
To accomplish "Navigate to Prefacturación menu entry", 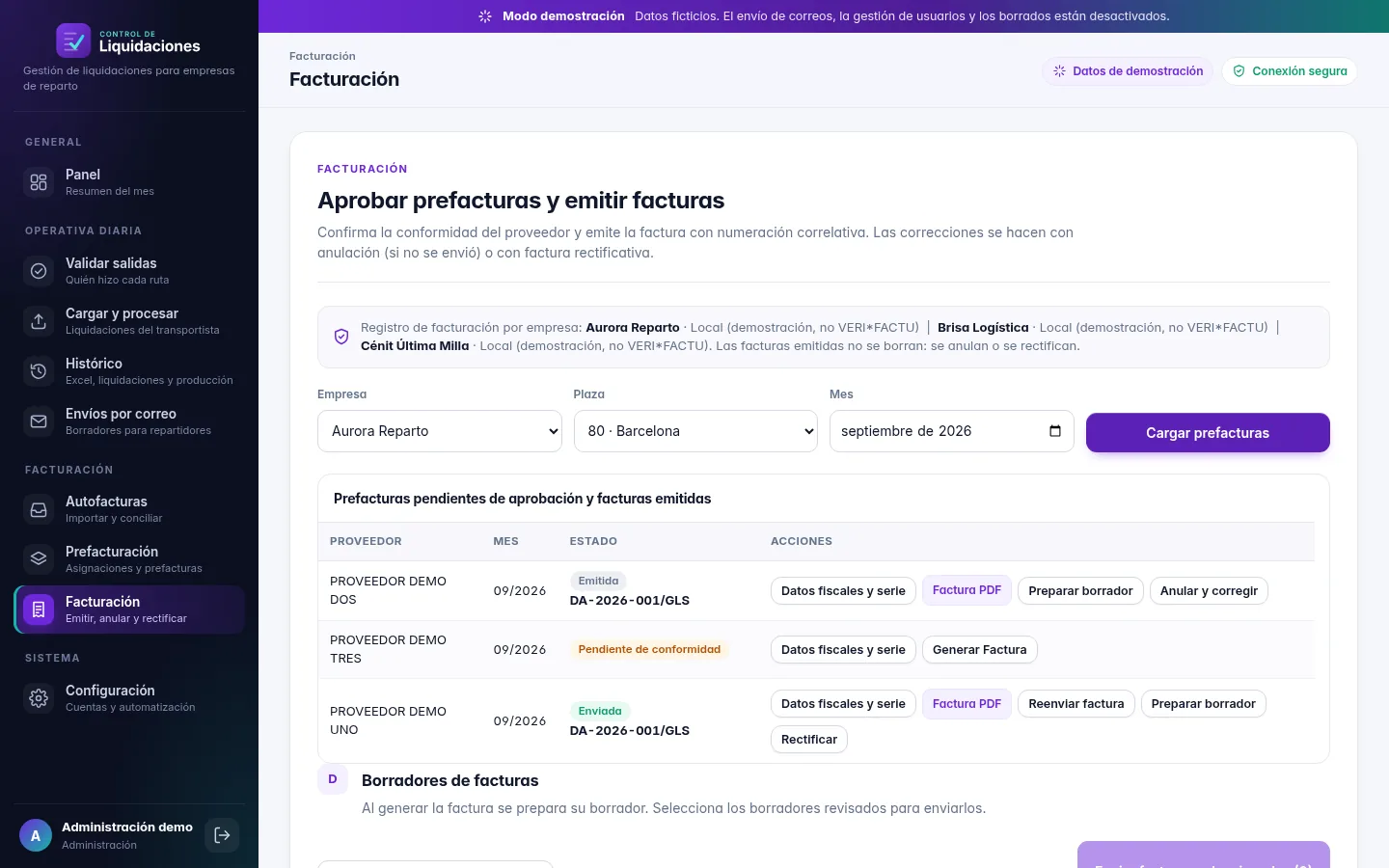I will [x=129, y=559].
